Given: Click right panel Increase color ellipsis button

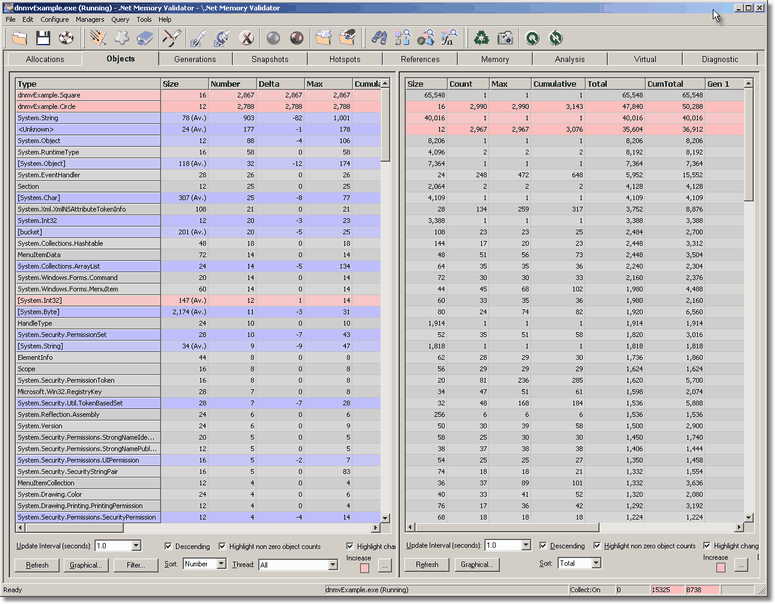Looking at the screenshot, I should point(740,565).
